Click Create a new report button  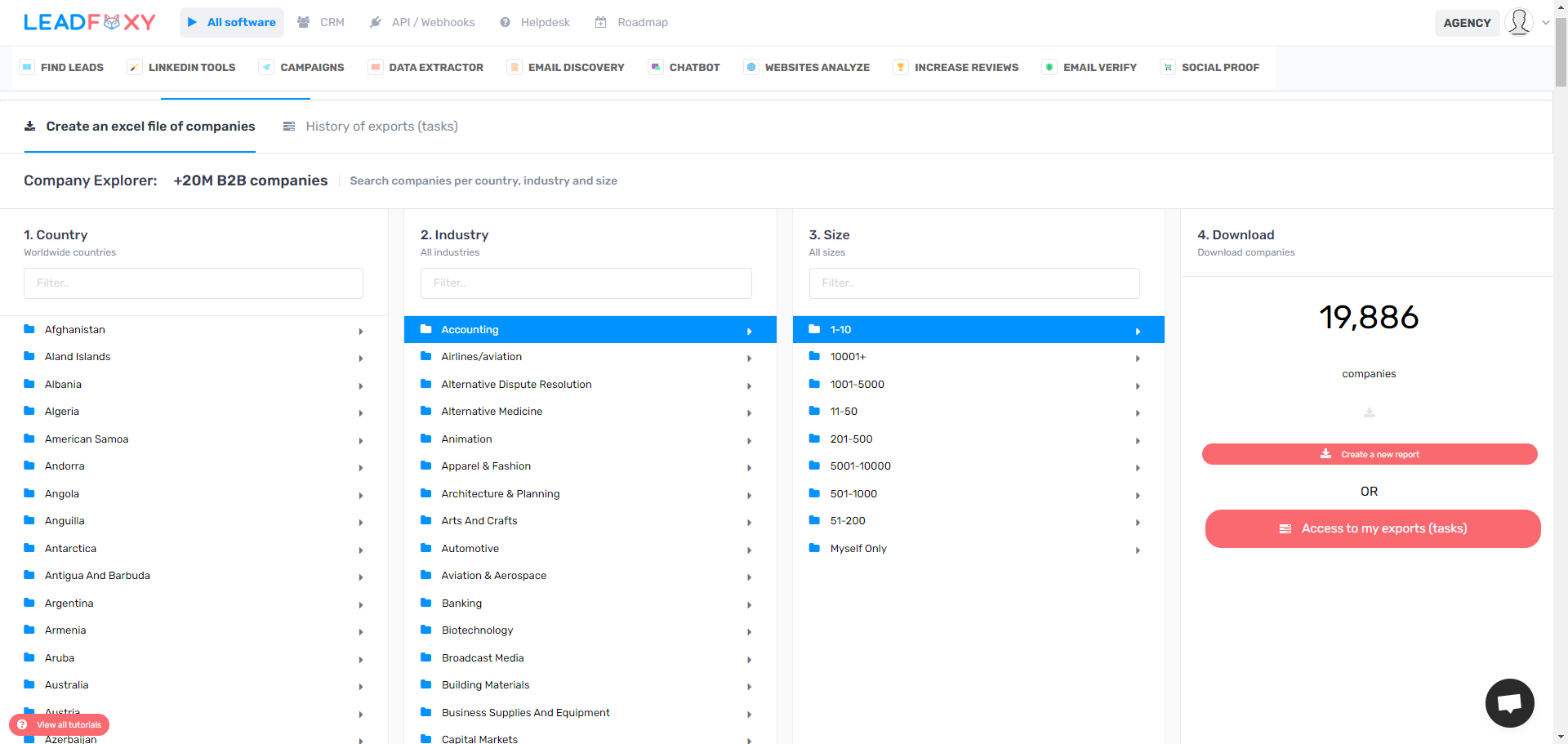coord(1370,454)
